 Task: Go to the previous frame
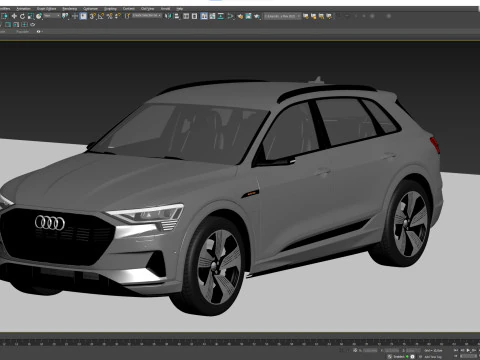462,350
